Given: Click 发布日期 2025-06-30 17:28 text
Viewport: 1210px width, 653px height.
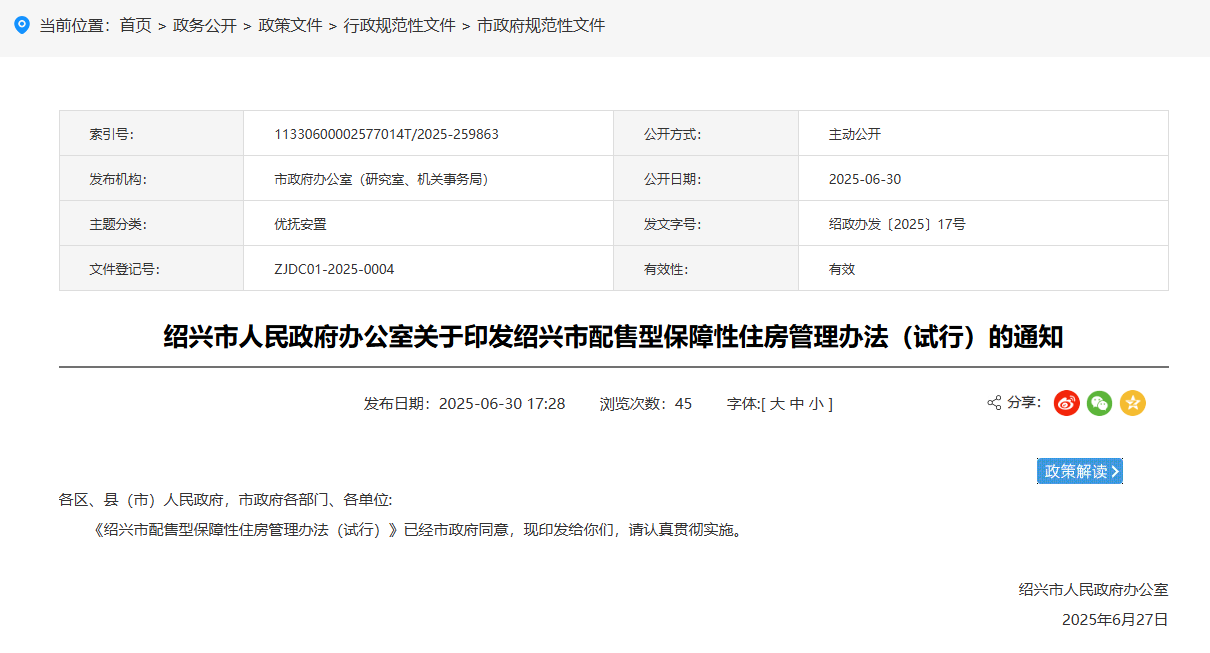Looking at the screenshot, I should coord(465,404).
